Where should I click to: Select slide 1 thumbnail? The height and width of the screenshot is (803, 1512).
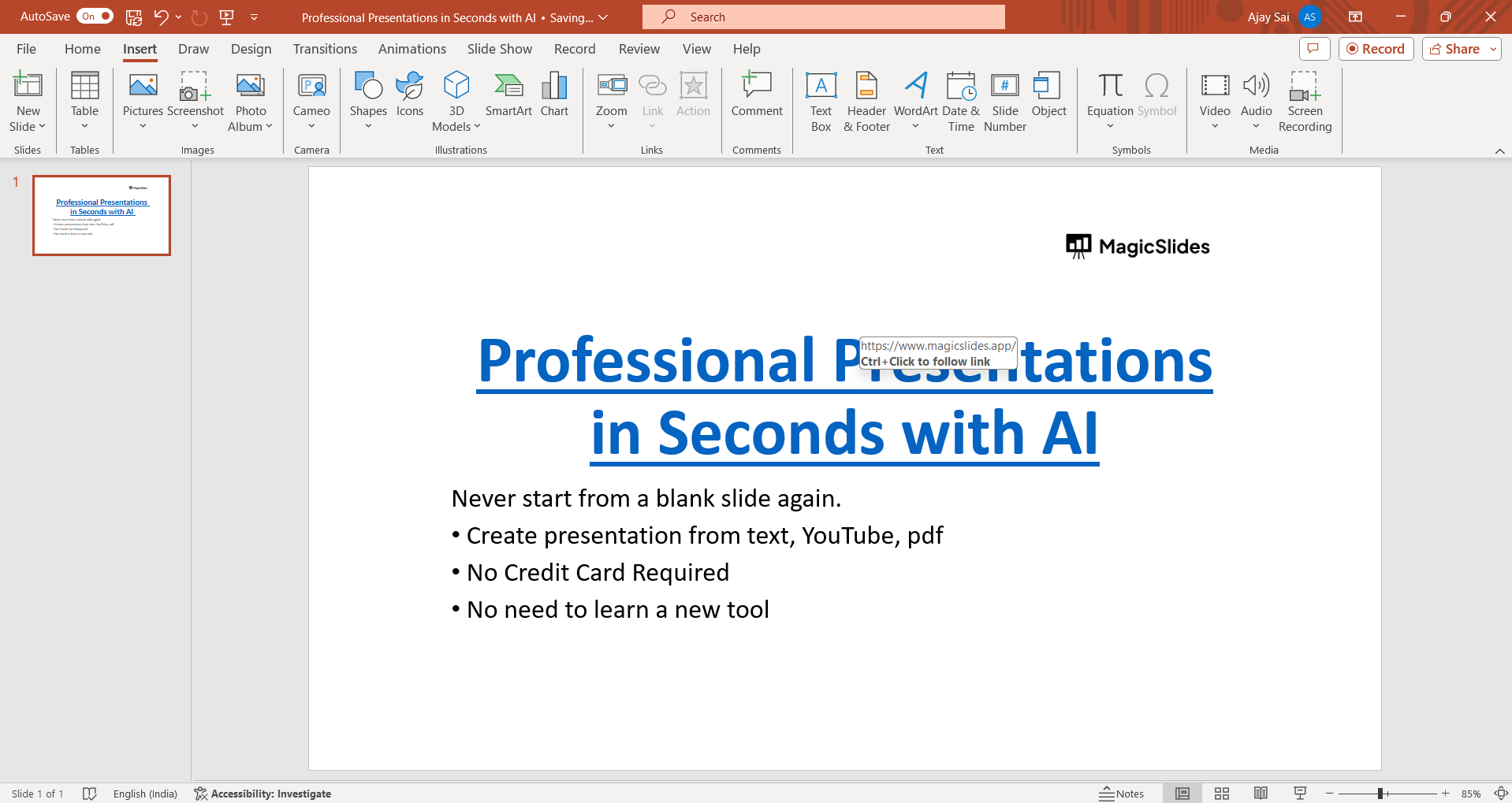pyautogui.click(x=102, y=215)
